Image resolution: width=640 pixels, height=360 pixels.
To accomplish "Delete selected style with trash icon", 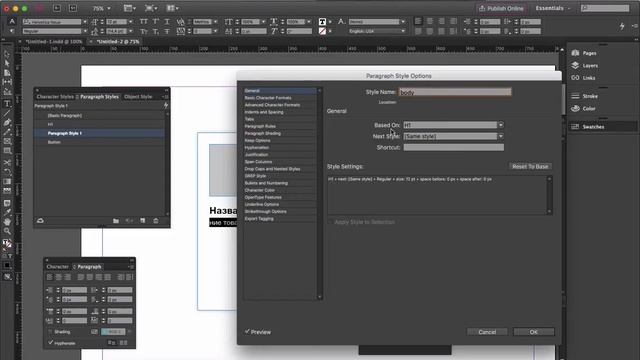I will (x=156, y=221).
